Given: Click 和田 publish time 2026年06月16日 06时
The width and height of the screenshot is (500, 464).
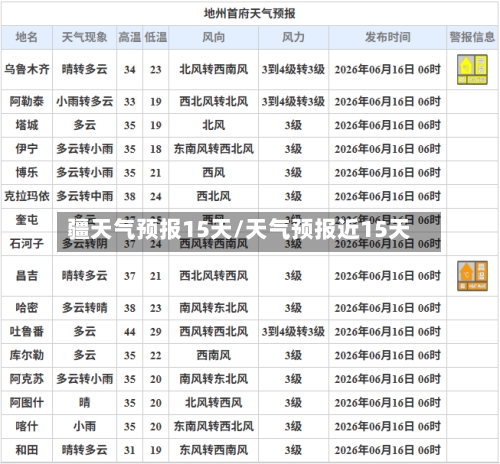Looking at the screenshot, I should (x=387, y=450).
